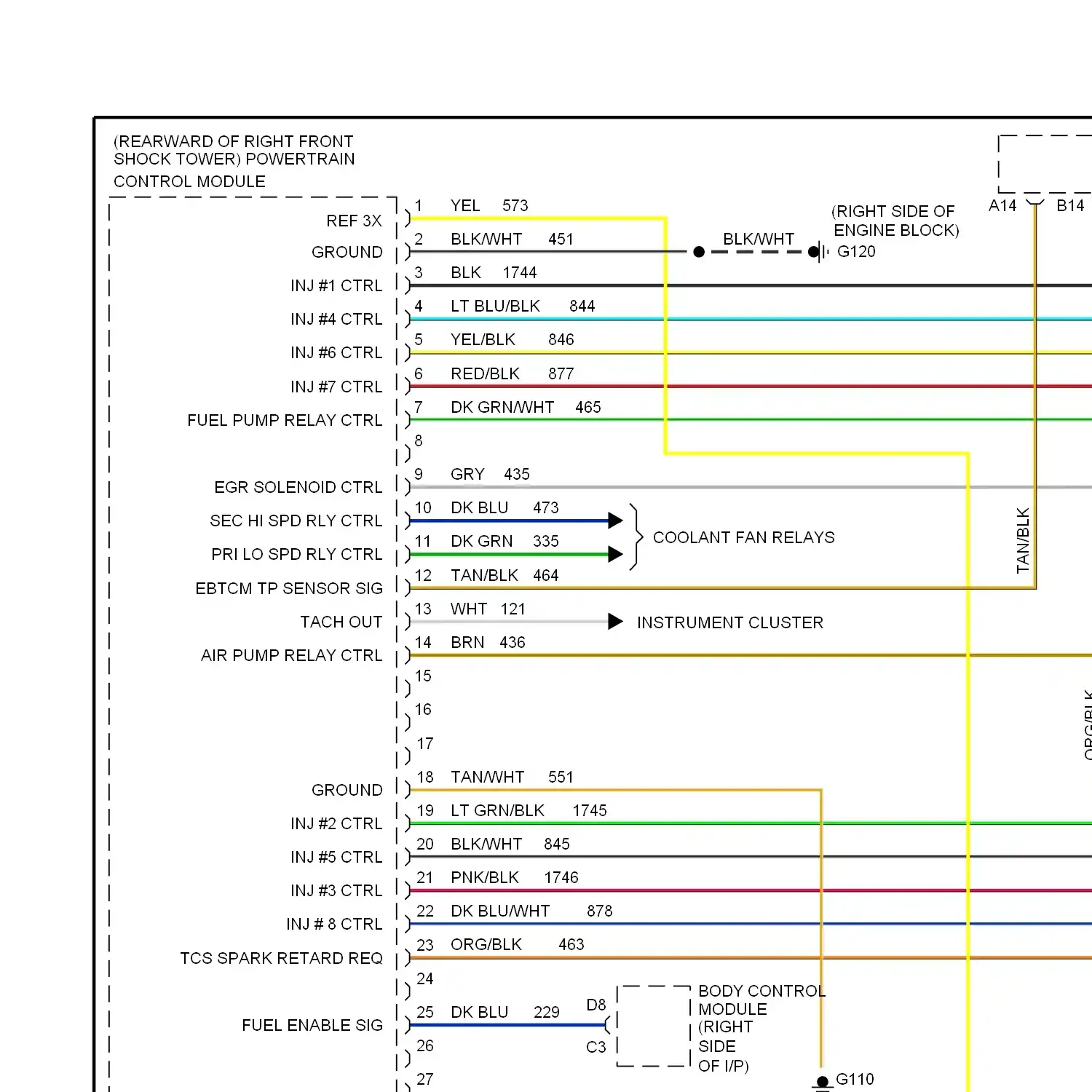Select 'DK BLU/WHT 878' wire label

tap(531, 911)
